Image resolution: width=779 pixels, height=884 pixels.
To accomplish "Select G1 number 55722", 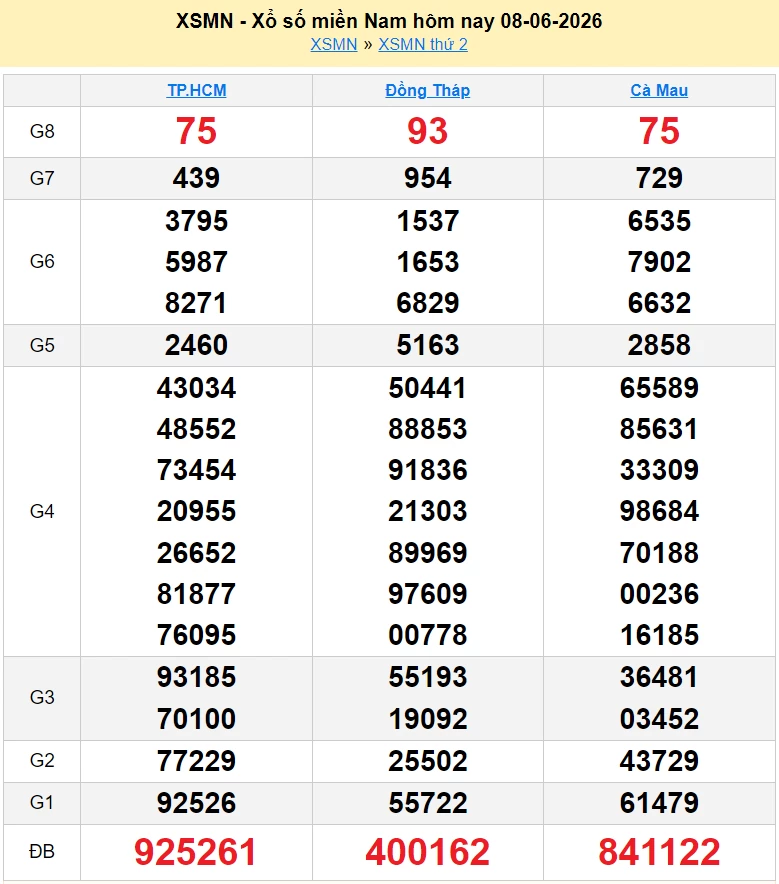I will [x=427, y=803].
